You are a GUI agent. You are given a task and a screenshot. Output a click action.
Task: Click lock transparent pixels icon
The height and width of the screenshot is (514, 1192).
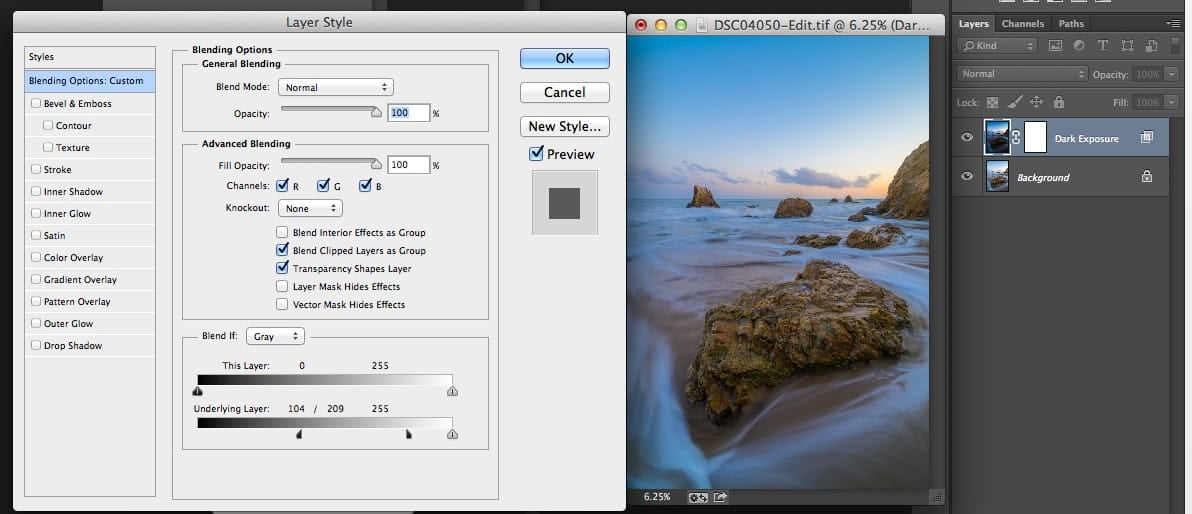(992, 102)
